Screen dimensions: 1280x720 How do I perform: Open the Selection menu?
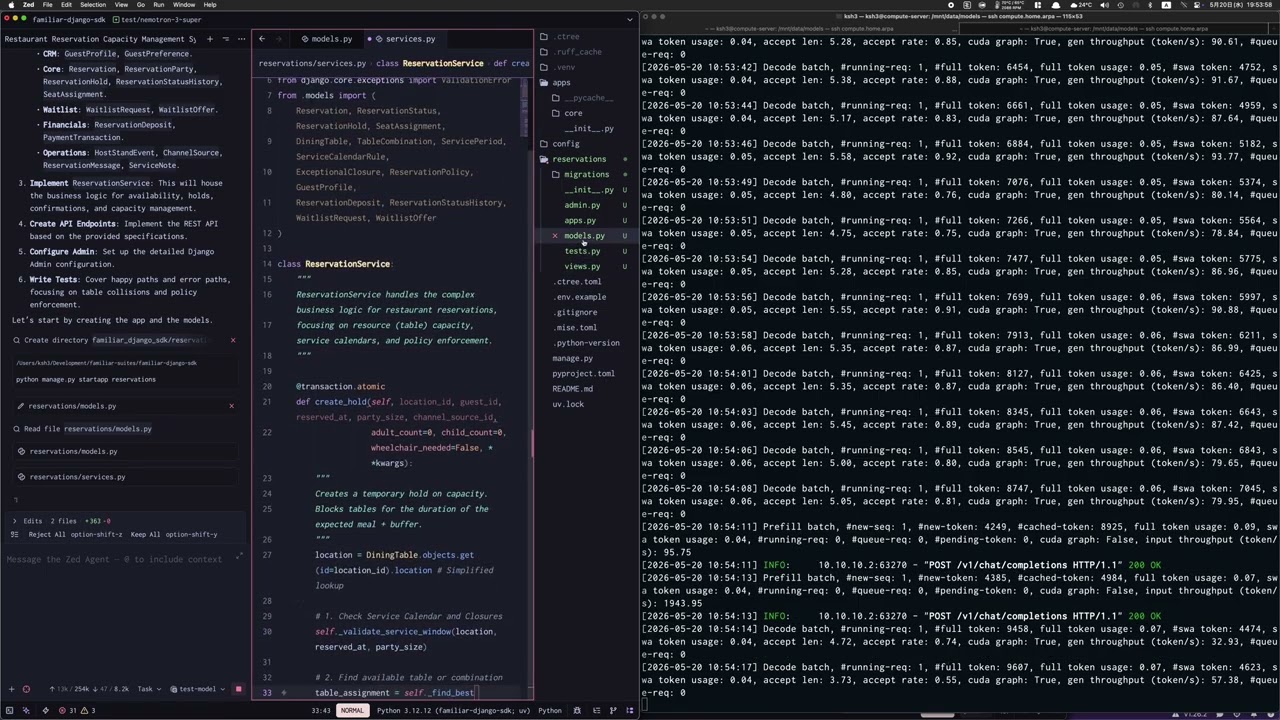(93, 5)
